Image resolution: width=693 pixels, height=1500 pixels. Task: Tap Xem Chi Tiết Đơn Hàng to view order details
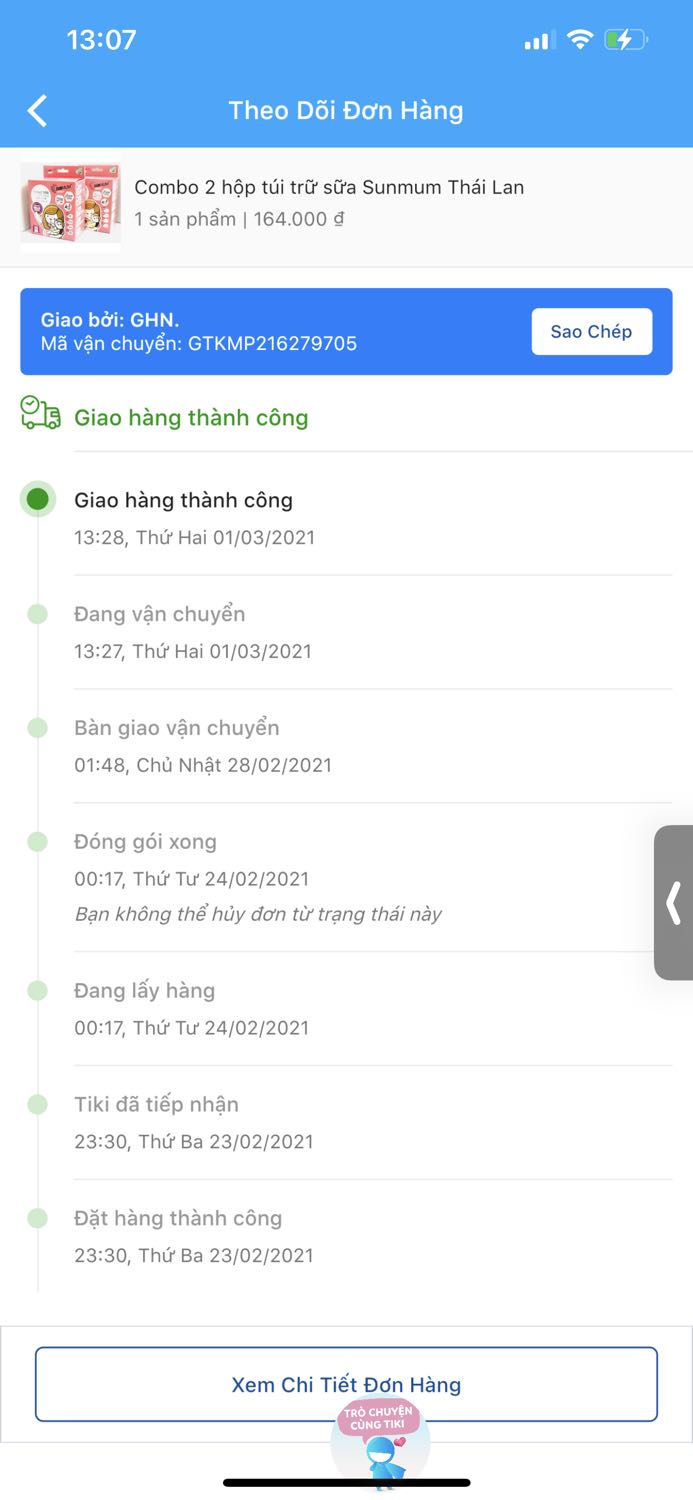point(346,1384)
